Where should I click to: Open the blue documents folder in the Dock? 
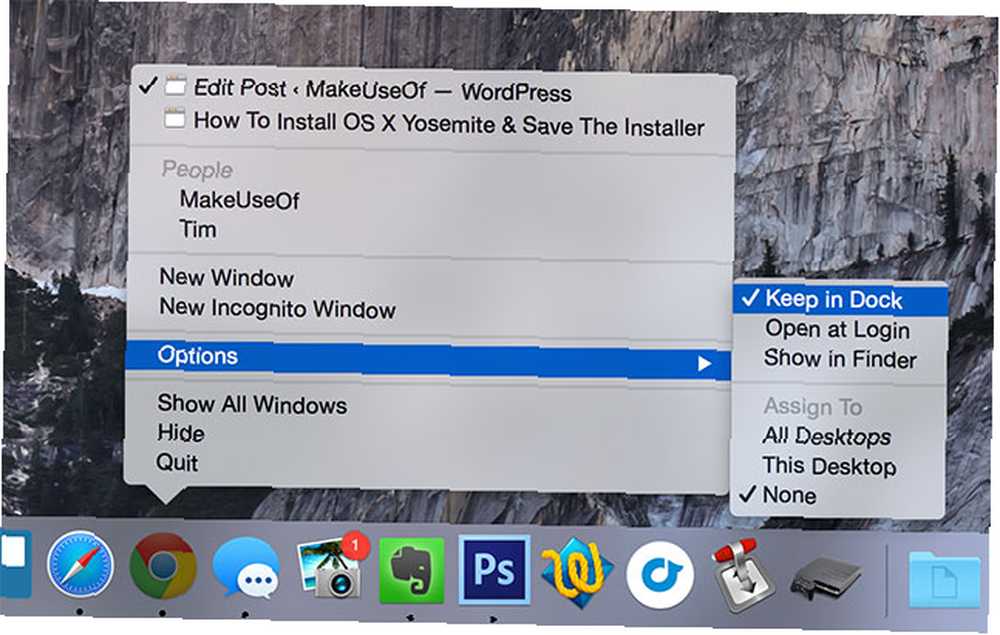pos(944,580)
